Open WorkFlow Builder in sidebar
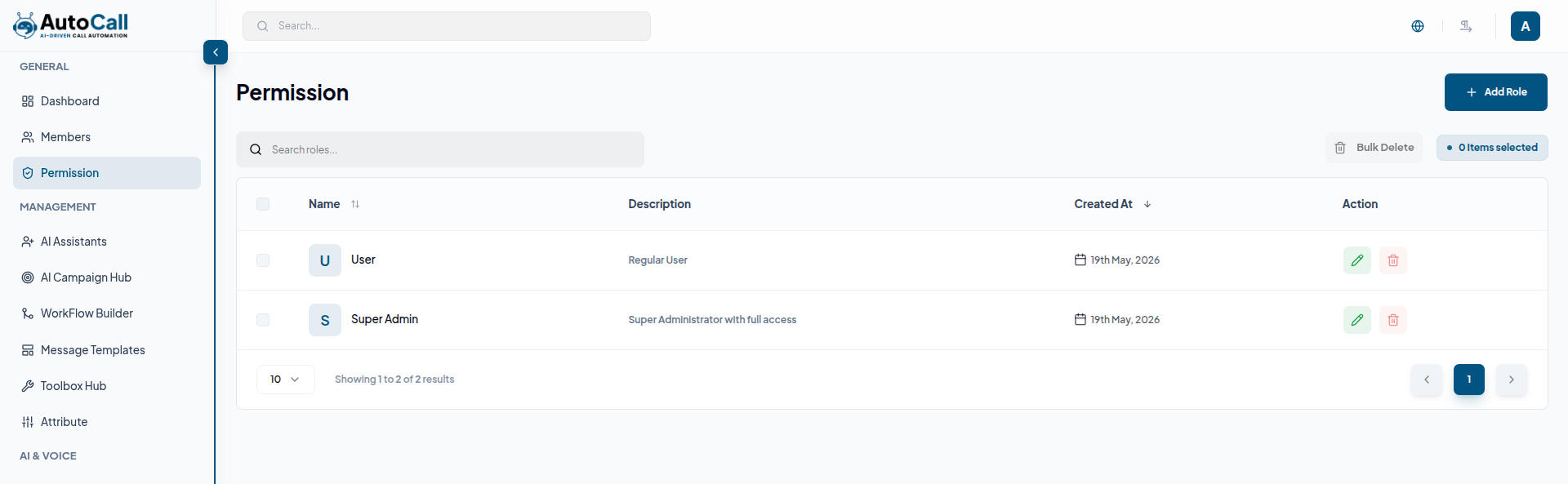 coord(107,313)
